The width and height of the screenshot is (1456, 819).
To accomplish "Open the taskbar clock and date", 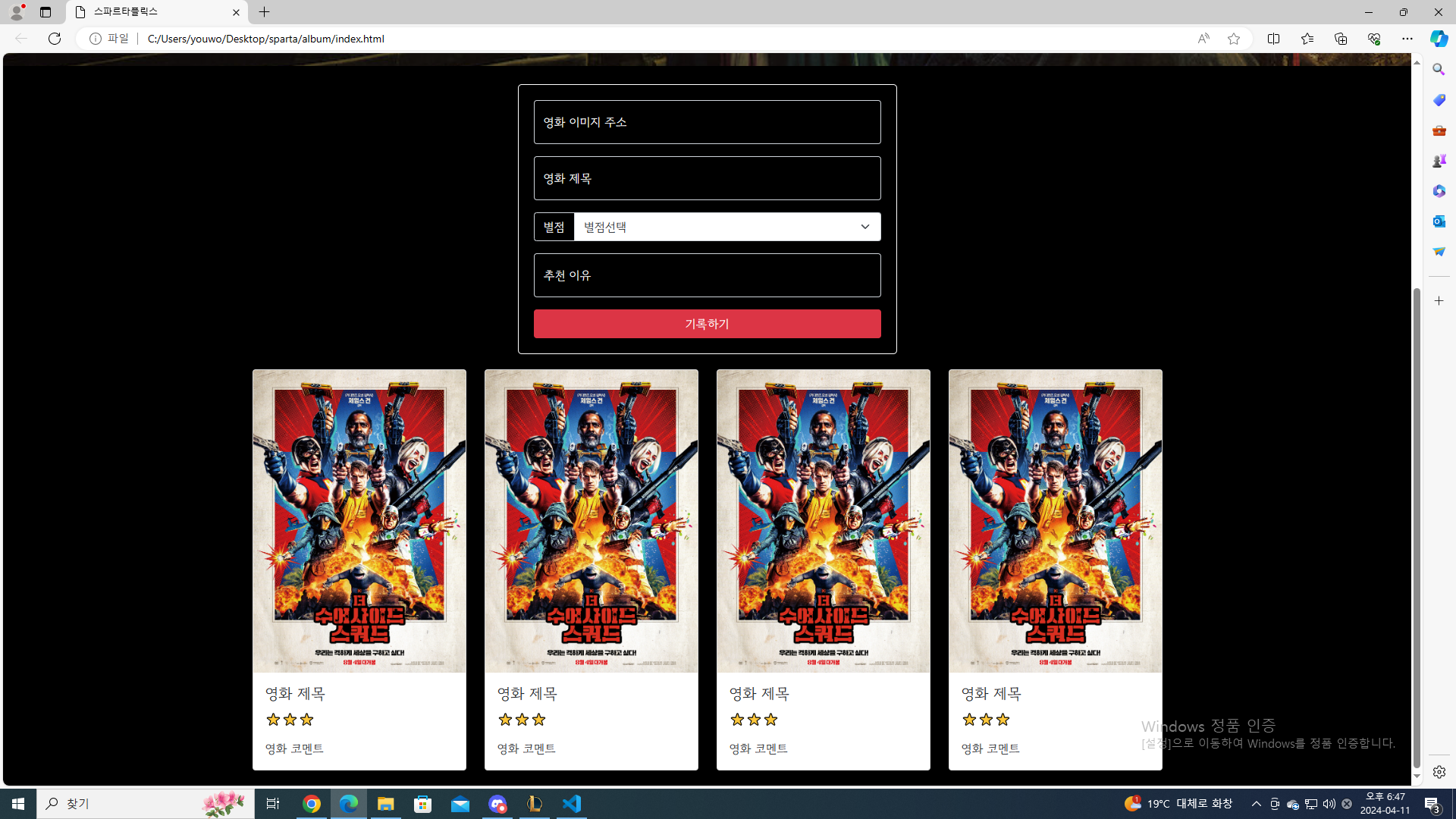I will point(1385,804).
